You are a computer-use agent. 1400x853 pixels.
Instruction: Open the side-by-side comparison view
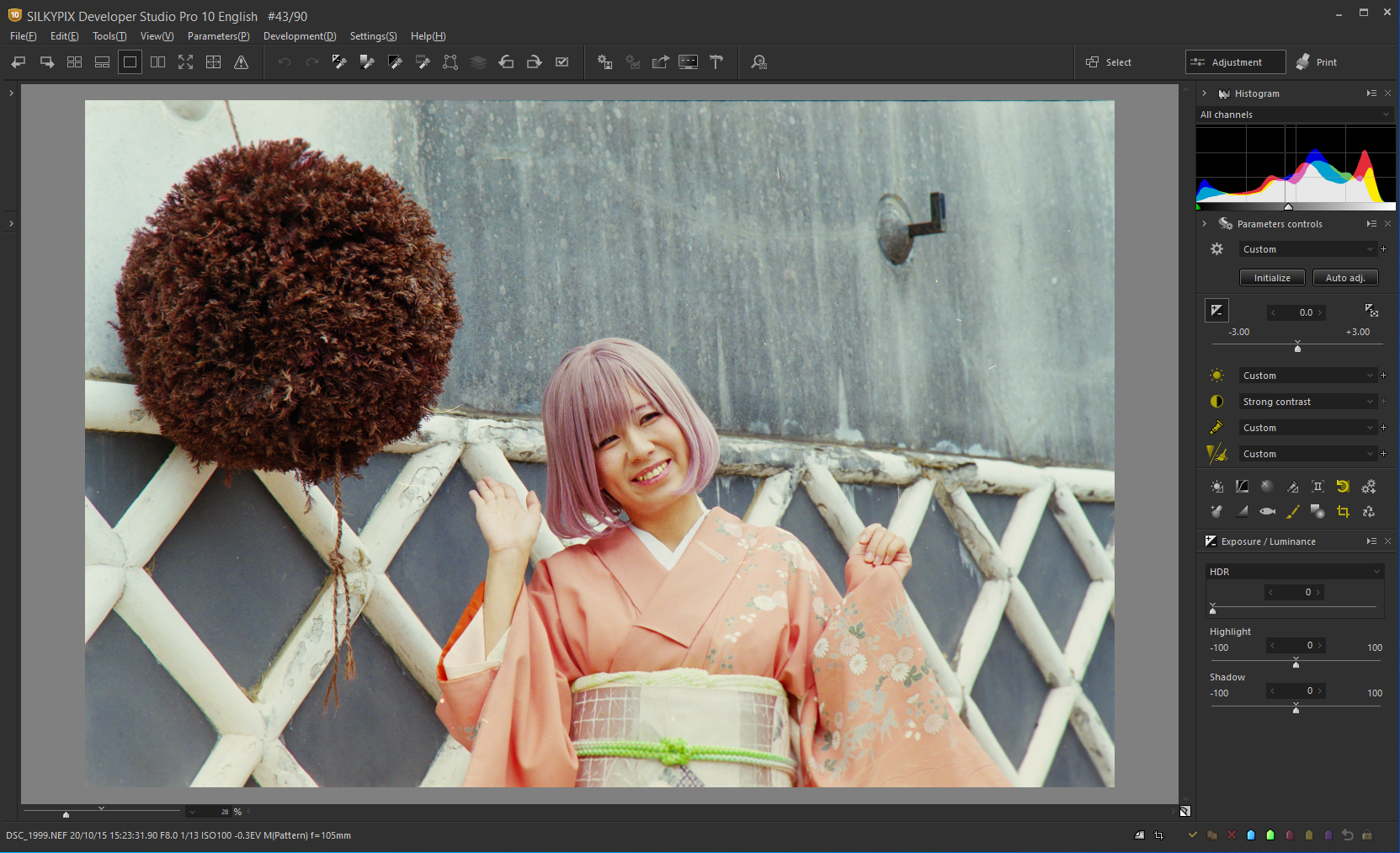point(158,62)
